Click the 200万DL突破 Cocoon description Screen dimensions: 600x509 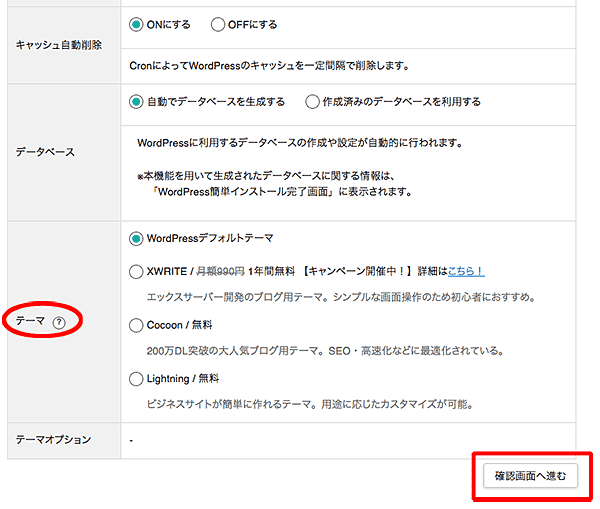coord(325,351)
